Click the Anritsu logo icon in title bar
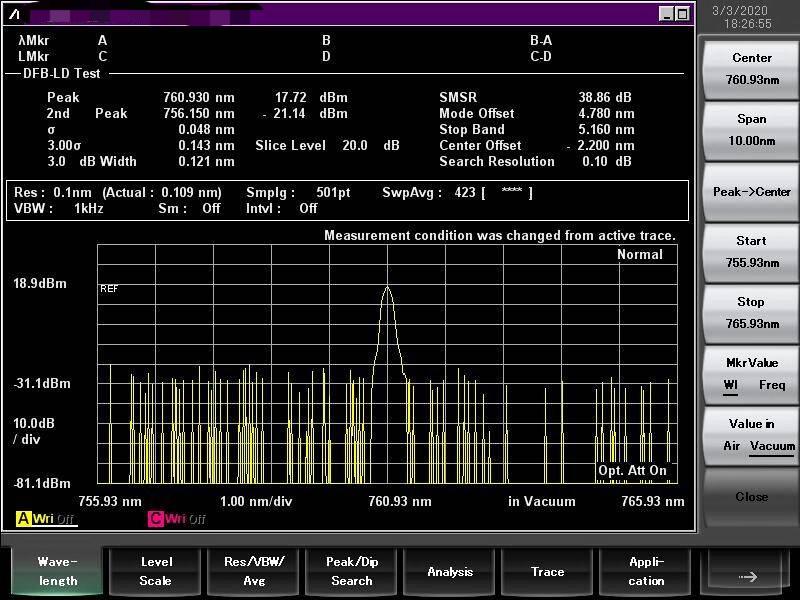This screenshot has height=600, width=800. pyautogui.click(x=14, y=13)
